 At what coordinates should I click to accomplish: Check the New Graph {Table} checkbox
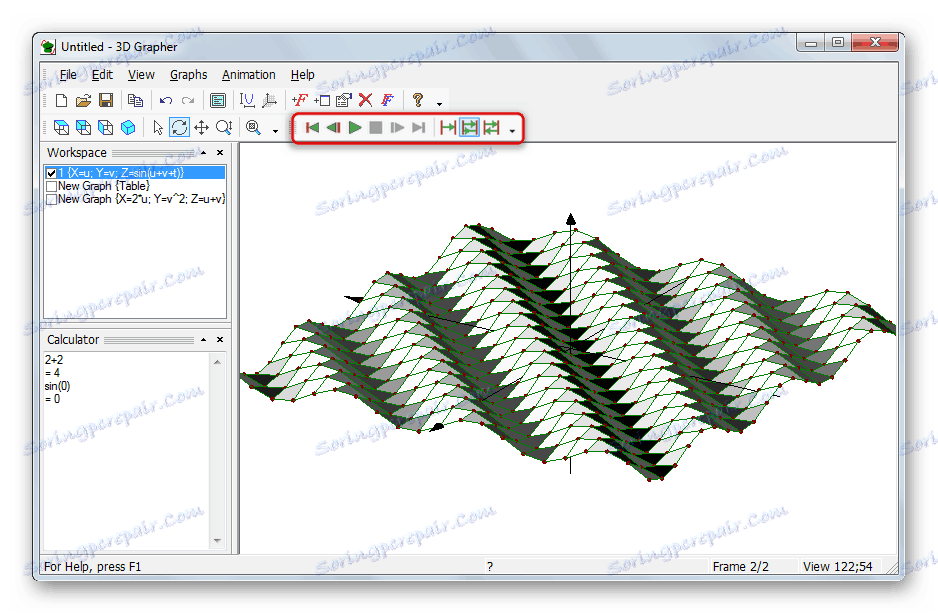(x=51, y=186)
